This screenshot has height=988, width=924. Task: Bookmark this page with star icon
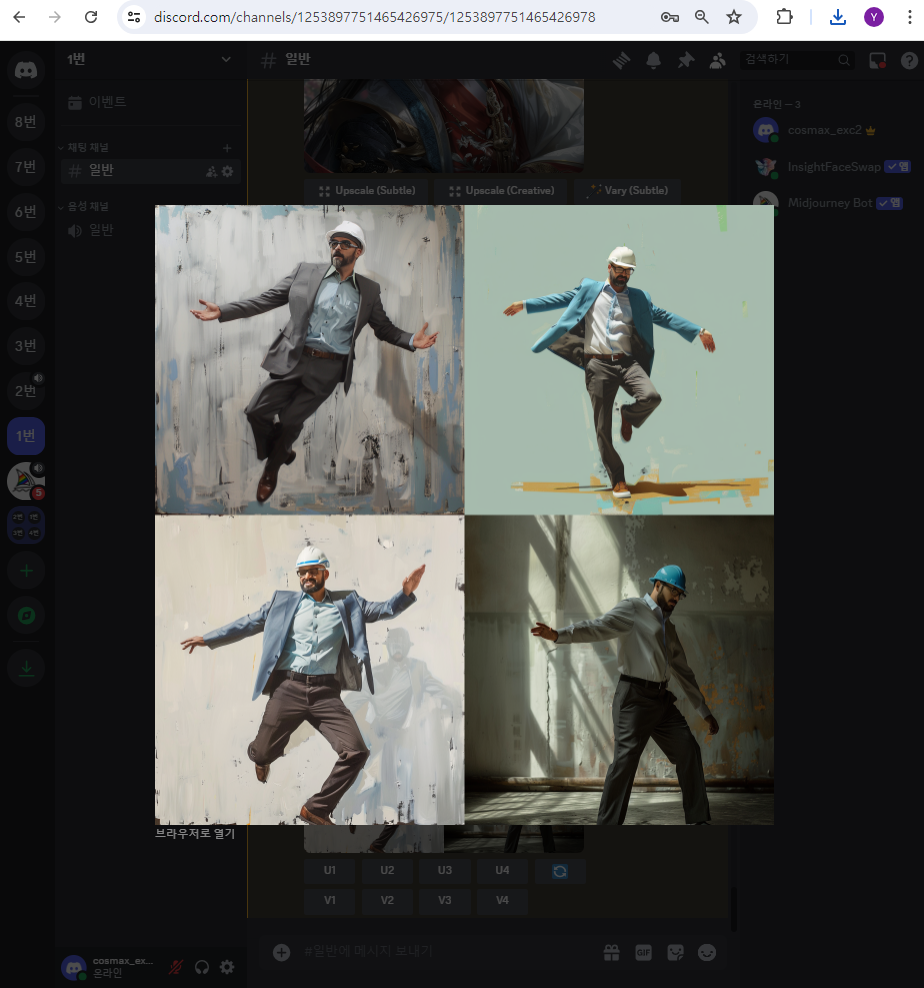734,17
